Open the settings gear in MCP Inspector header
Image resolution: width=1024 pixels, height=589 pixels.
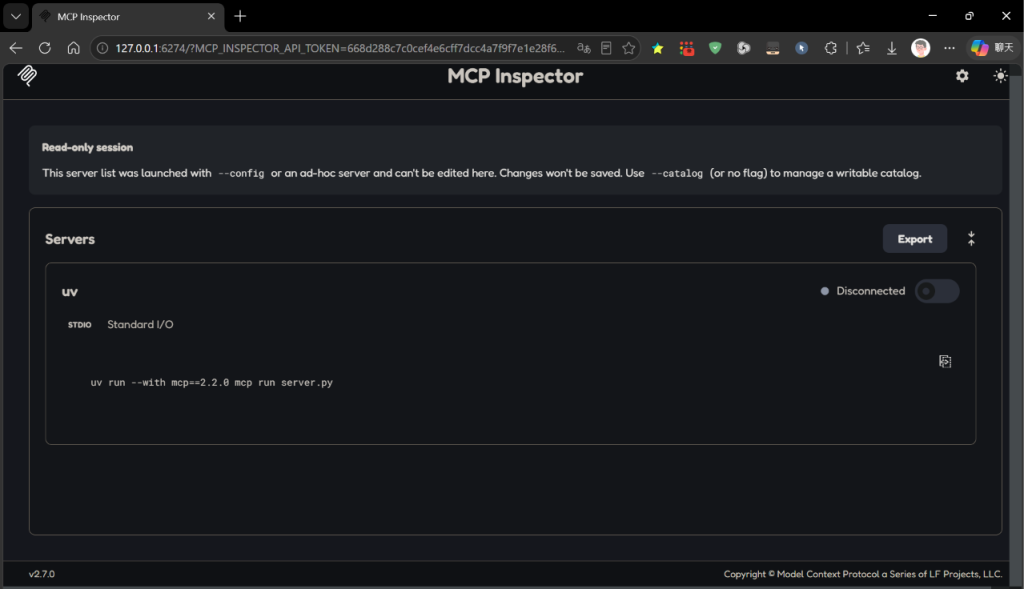point(962,76)
